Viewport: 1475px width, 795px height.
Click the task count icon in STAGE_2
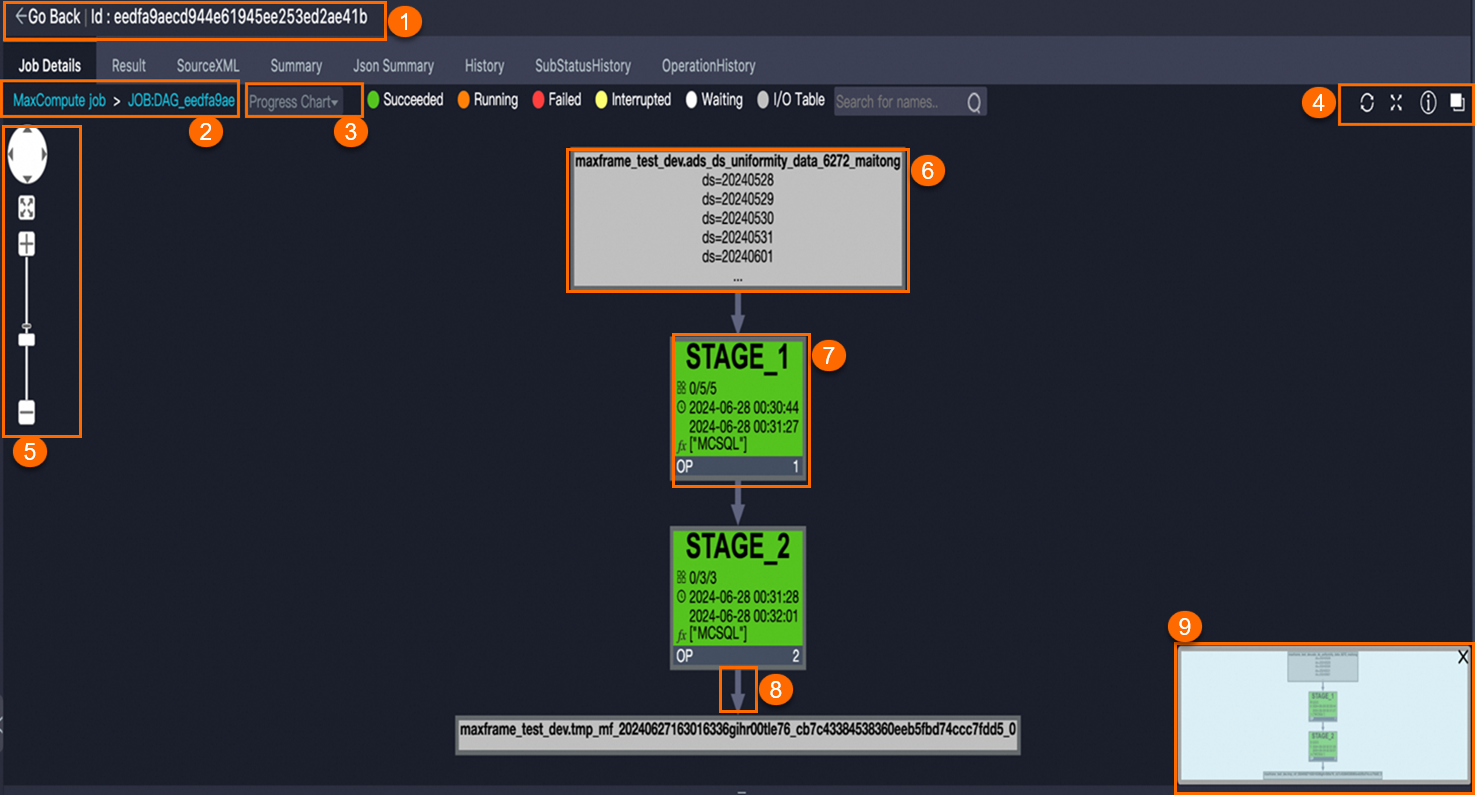click(x=681, y=578)
